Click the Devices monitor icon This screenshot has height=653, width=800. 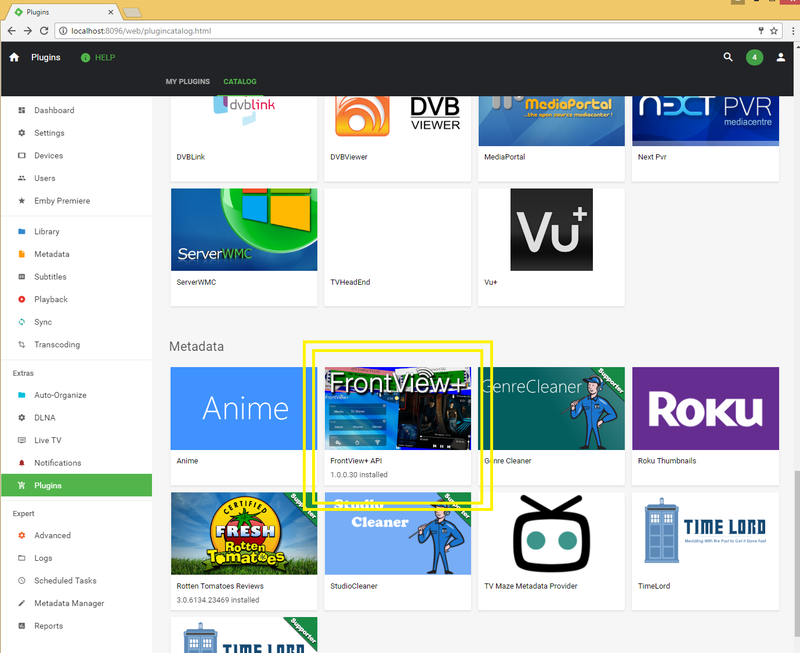click(x=21, y=156)
